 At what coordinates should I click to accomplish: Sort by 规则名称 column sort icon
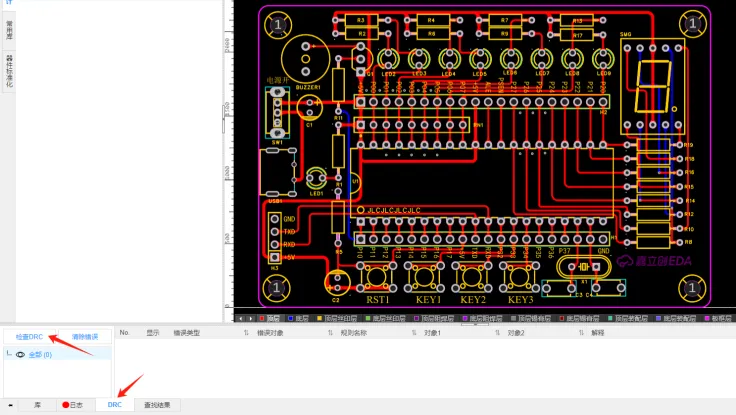[414, 333]
